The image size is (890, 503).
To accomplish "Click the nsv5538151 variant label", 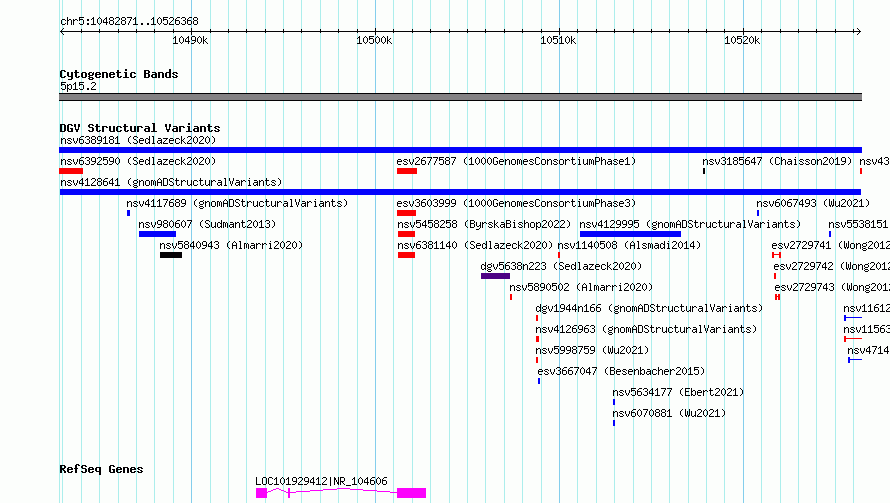I will coord(858,224).
